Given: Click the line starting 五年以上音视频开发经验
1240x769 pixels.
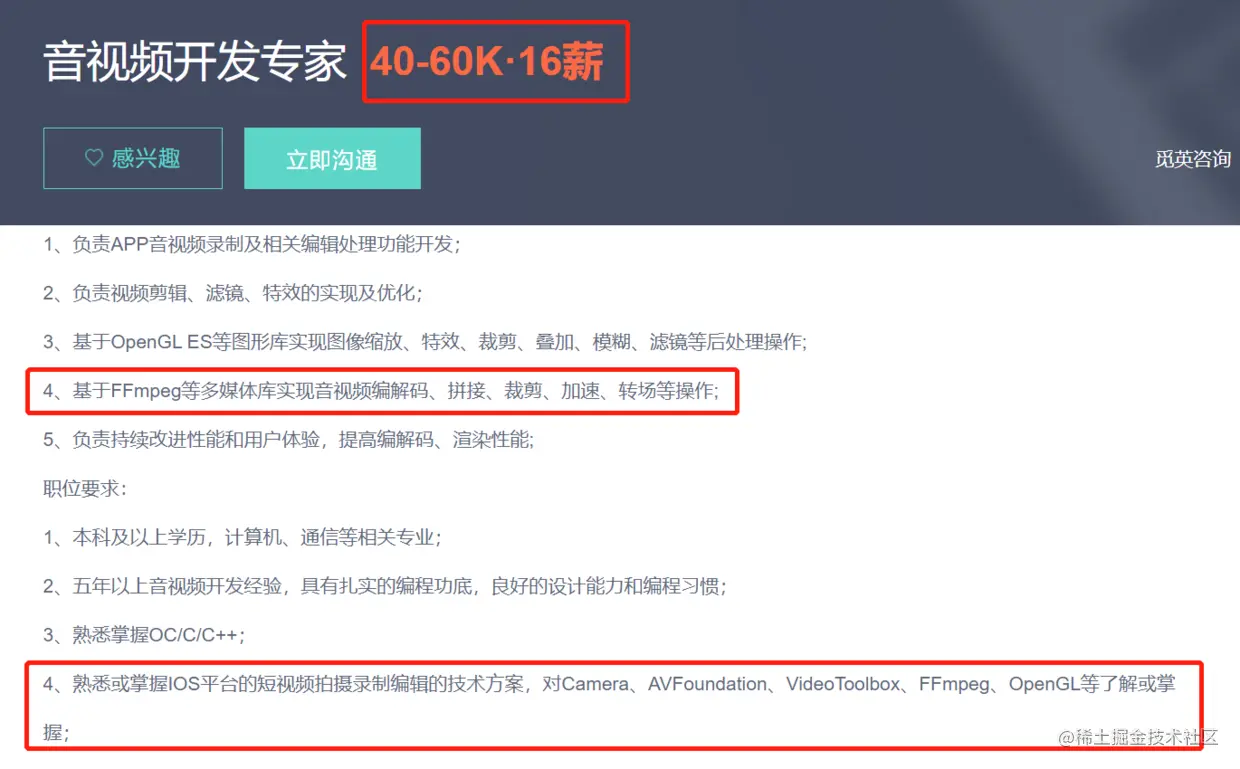Looking at the screenshot, I should (385, 587).
